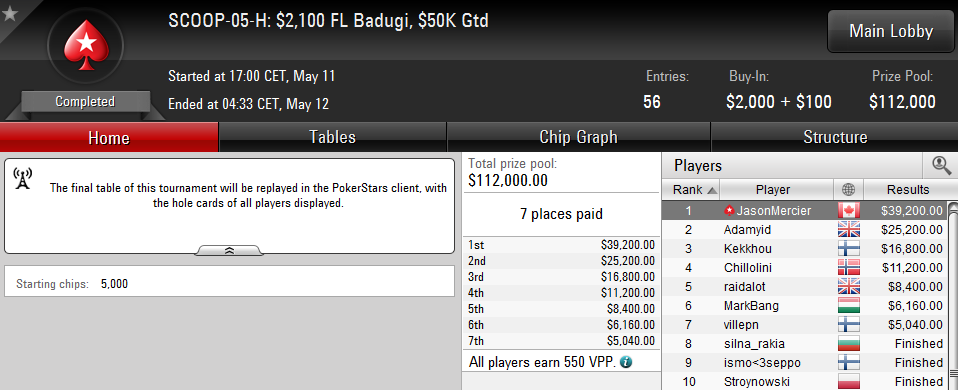This screenshot has height=390, width=958.
Task: Open the player search magnifier icon
Action: click(941, 165)
